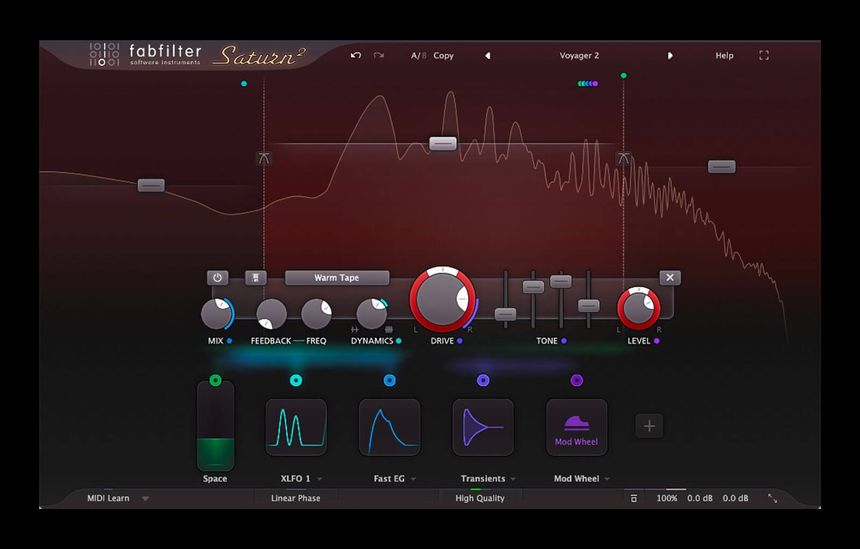Click the first TONE slider handle

pyautogui.click(x=505, y=314)
